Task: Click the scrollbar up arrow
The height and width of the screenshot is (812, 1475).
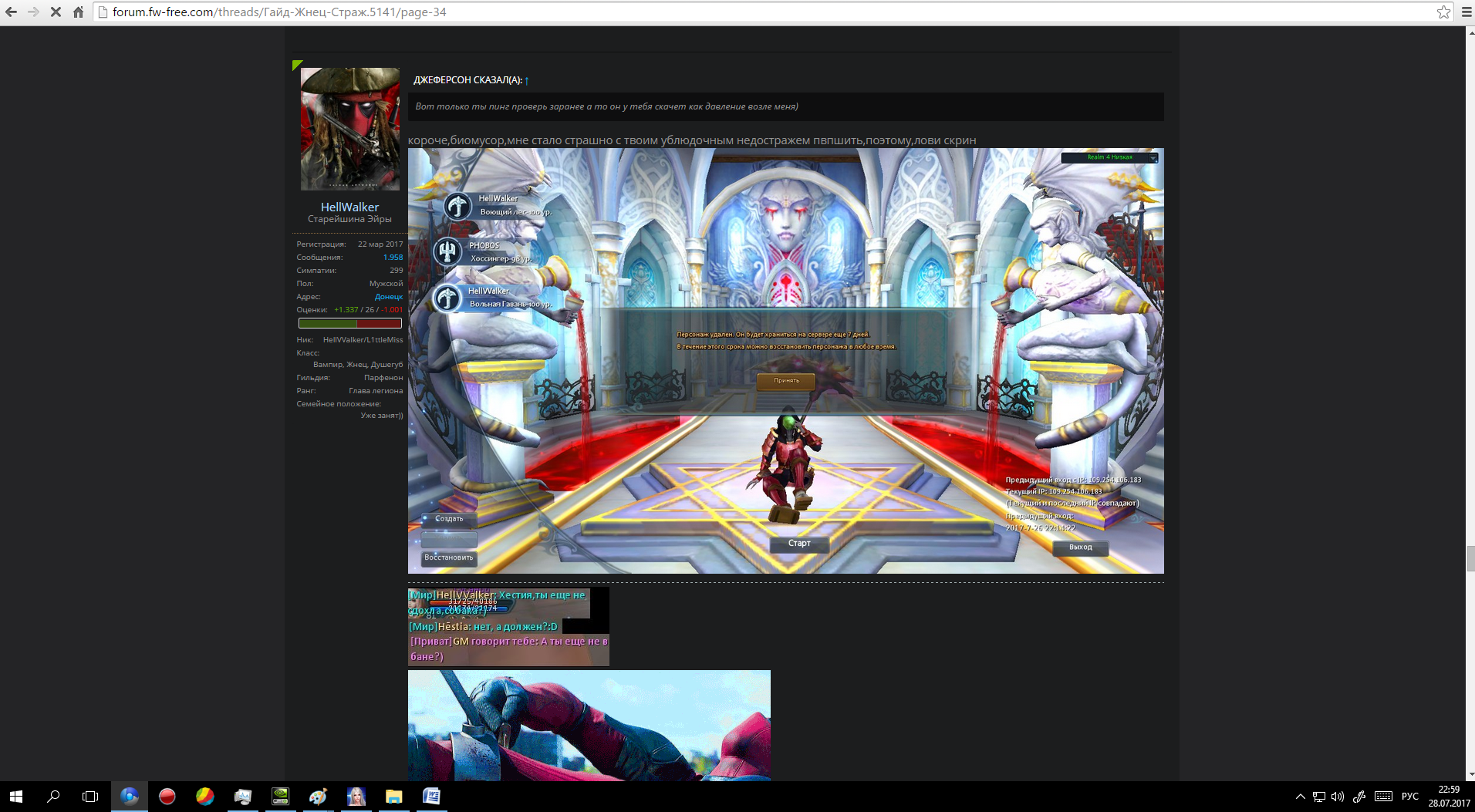Action: tap(1470, 32)
